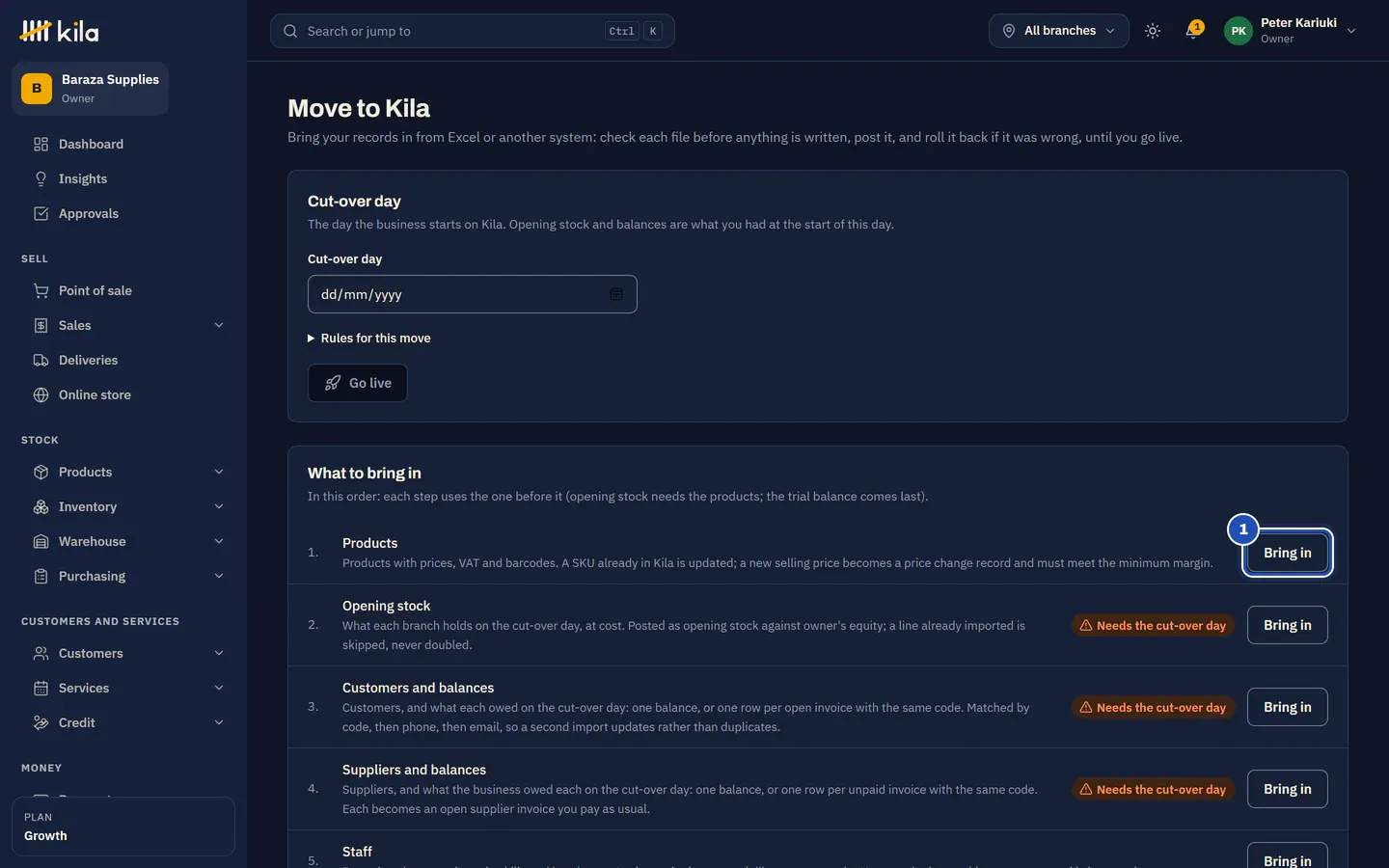This screenshot has height=868, width=1389.
Task: Open Insights page
Action: pyautogui.click(x=123, y=178)
